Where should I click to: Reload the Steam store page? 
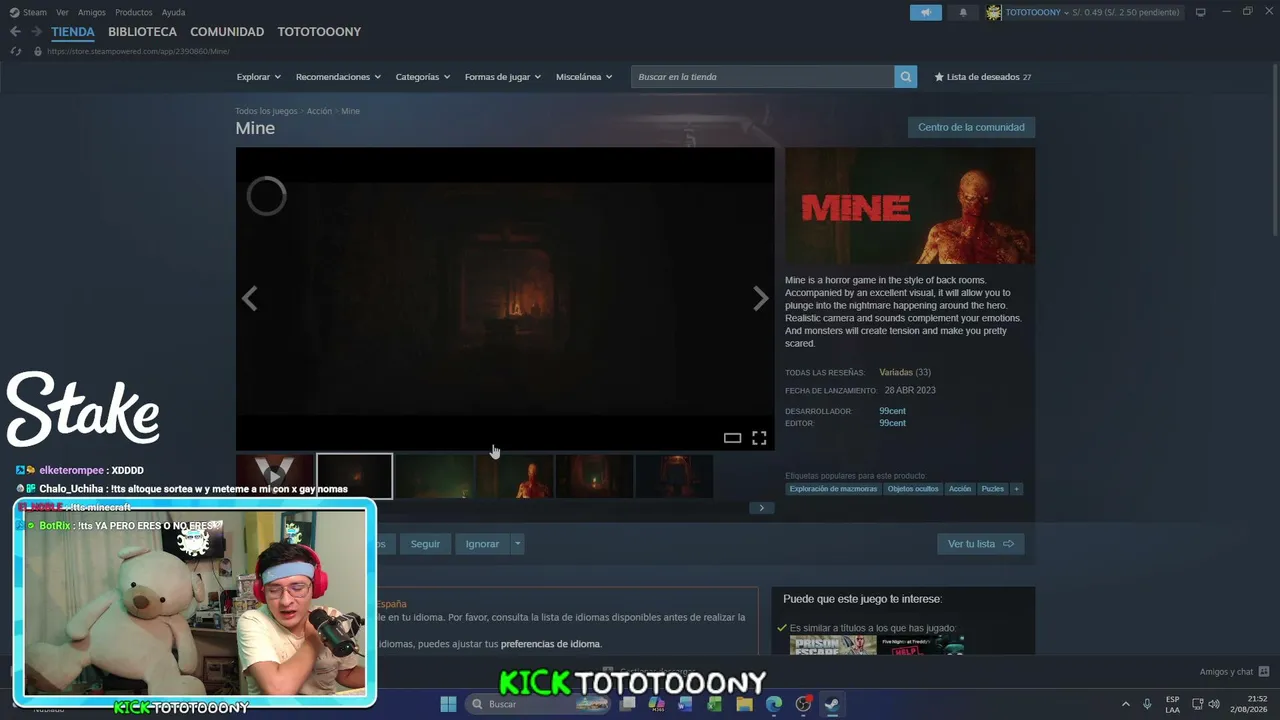[x=15, y=51]
